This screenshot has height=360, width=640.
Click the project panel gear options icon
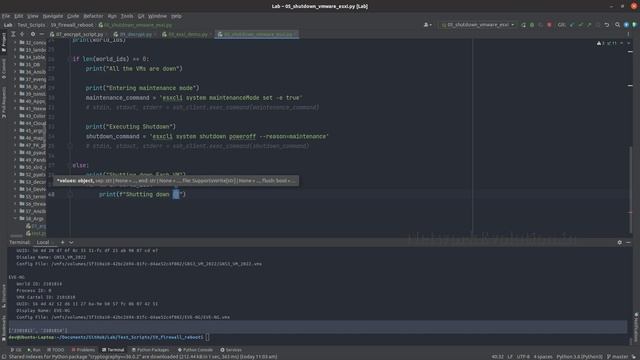point(33,34)
